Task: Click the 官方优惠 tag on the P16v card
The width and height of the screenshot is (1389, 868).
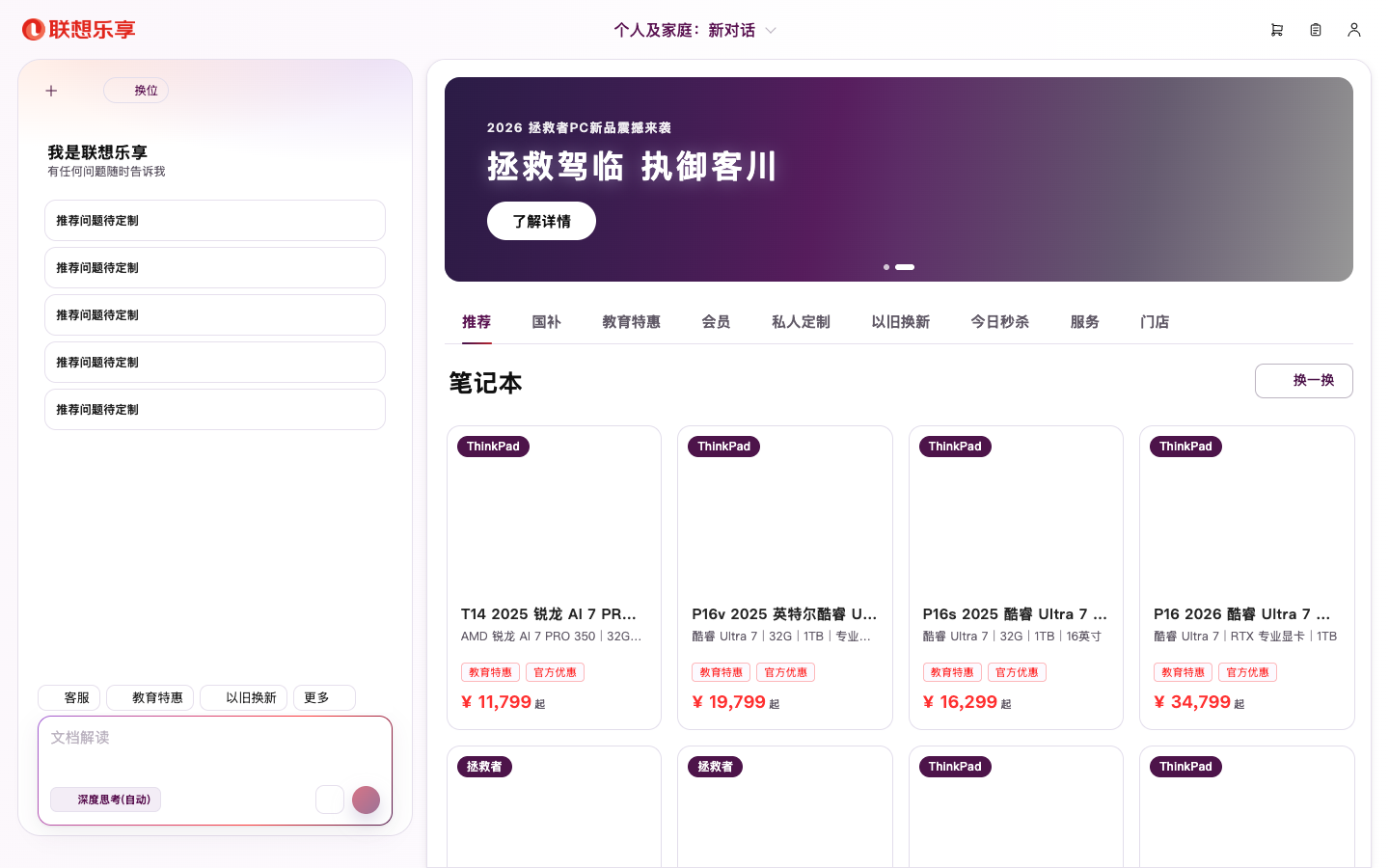Action: [786, 672]
